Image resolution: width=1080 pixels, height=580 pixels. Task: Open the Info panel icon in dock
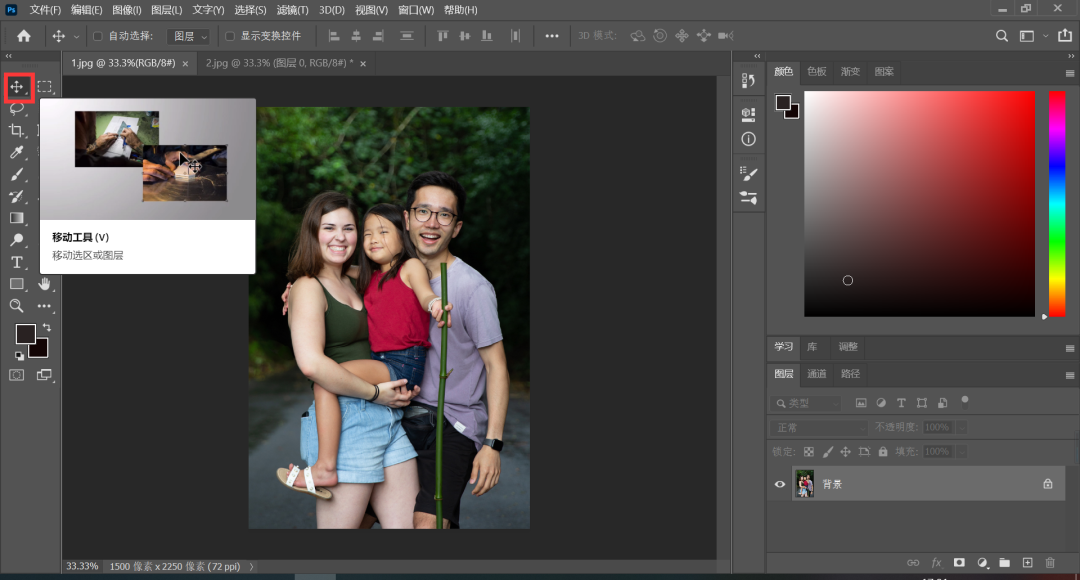coord(749,139)
